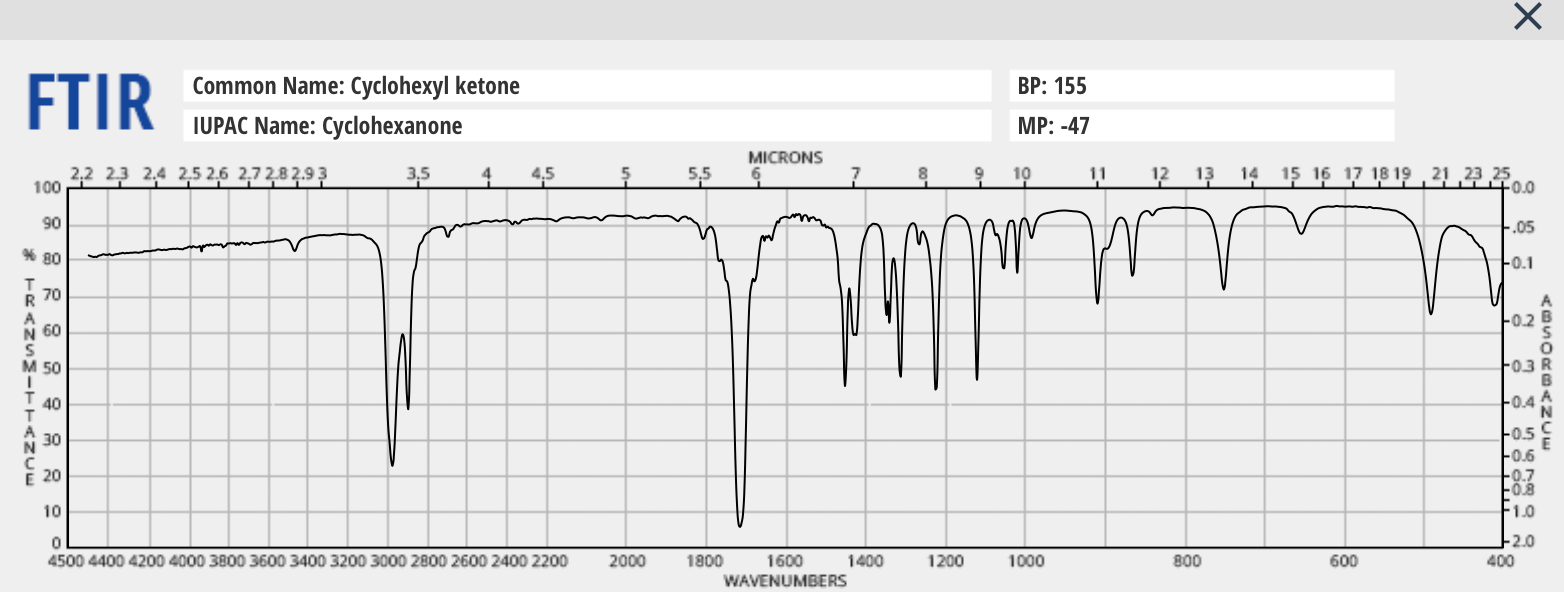This screenshot has height=592, width=1564.
Task: Click the FTIR logo
Action: (88, 100)
